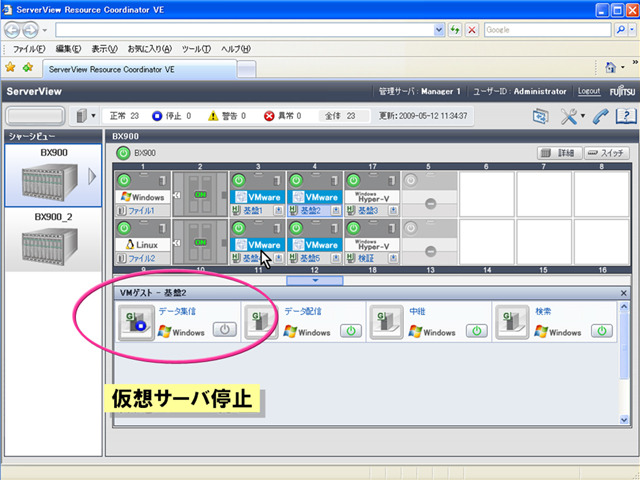The image size is (640, 480).
Task: Expand VM guest list for 検証
Action: (x=393, y=258)
